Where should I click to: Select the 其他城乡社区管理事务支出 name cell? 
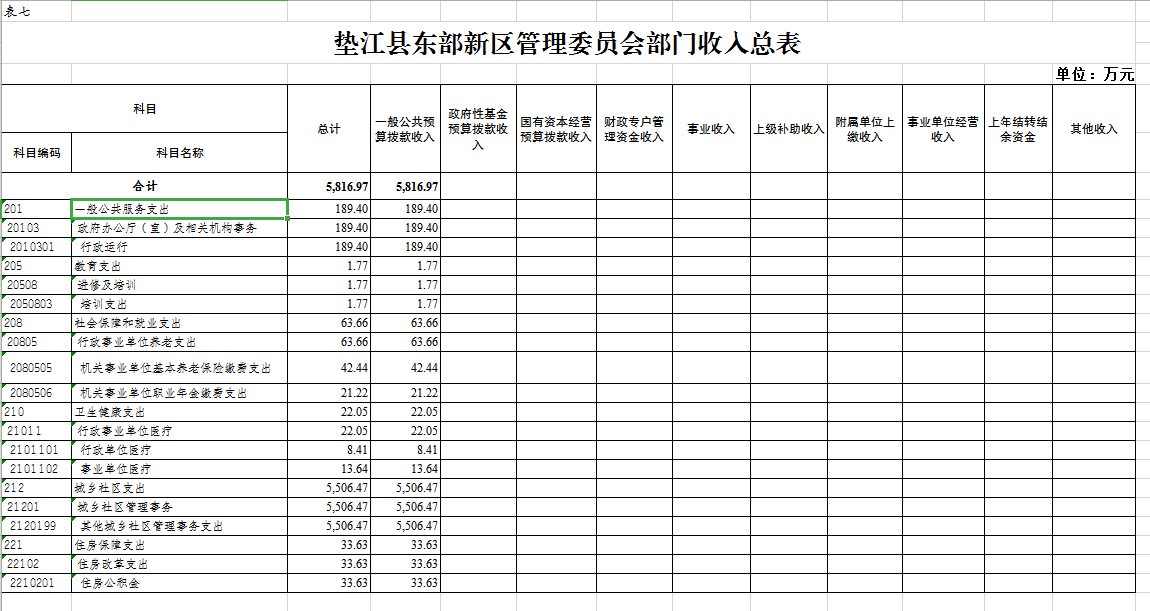coord(180,527)
